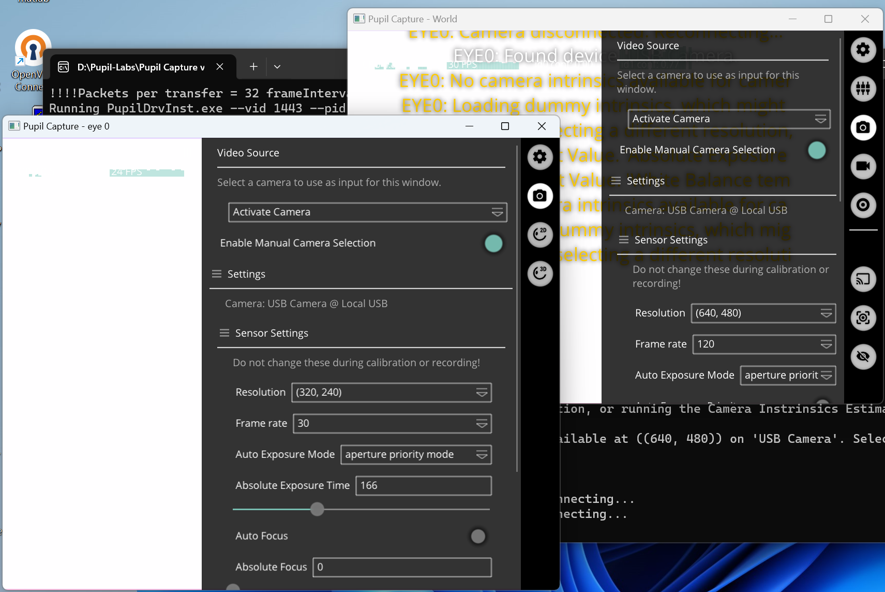Open General Settings gear in World window

[863, 50]
